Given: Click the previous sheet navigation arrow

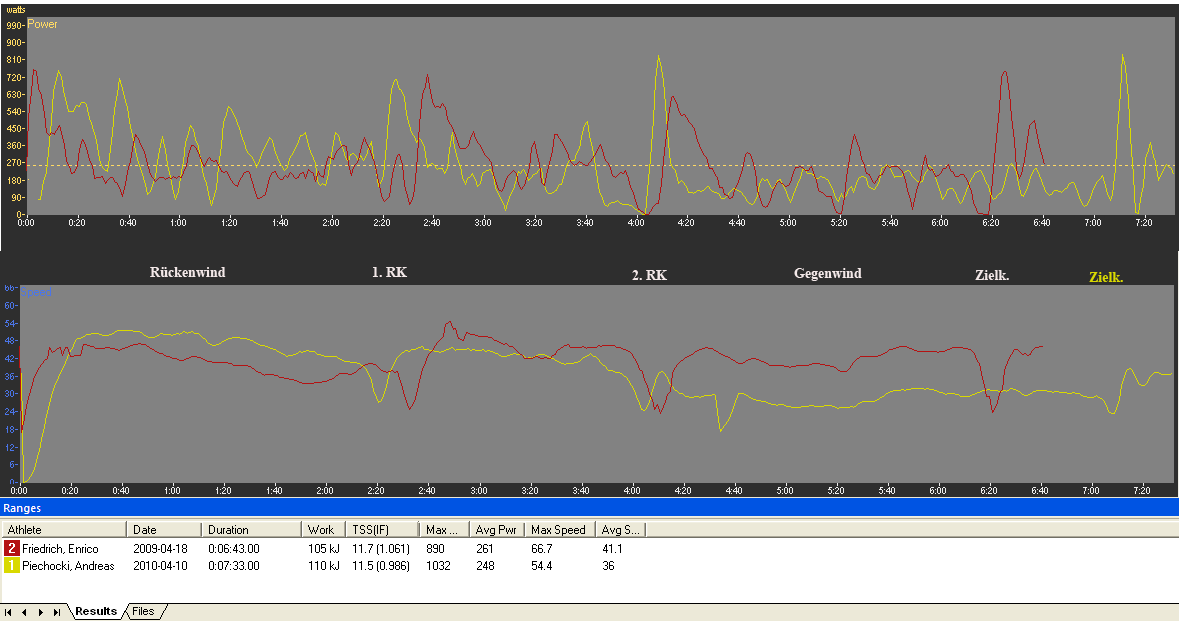Looking at the screenshot, I should tap(26, 611).
